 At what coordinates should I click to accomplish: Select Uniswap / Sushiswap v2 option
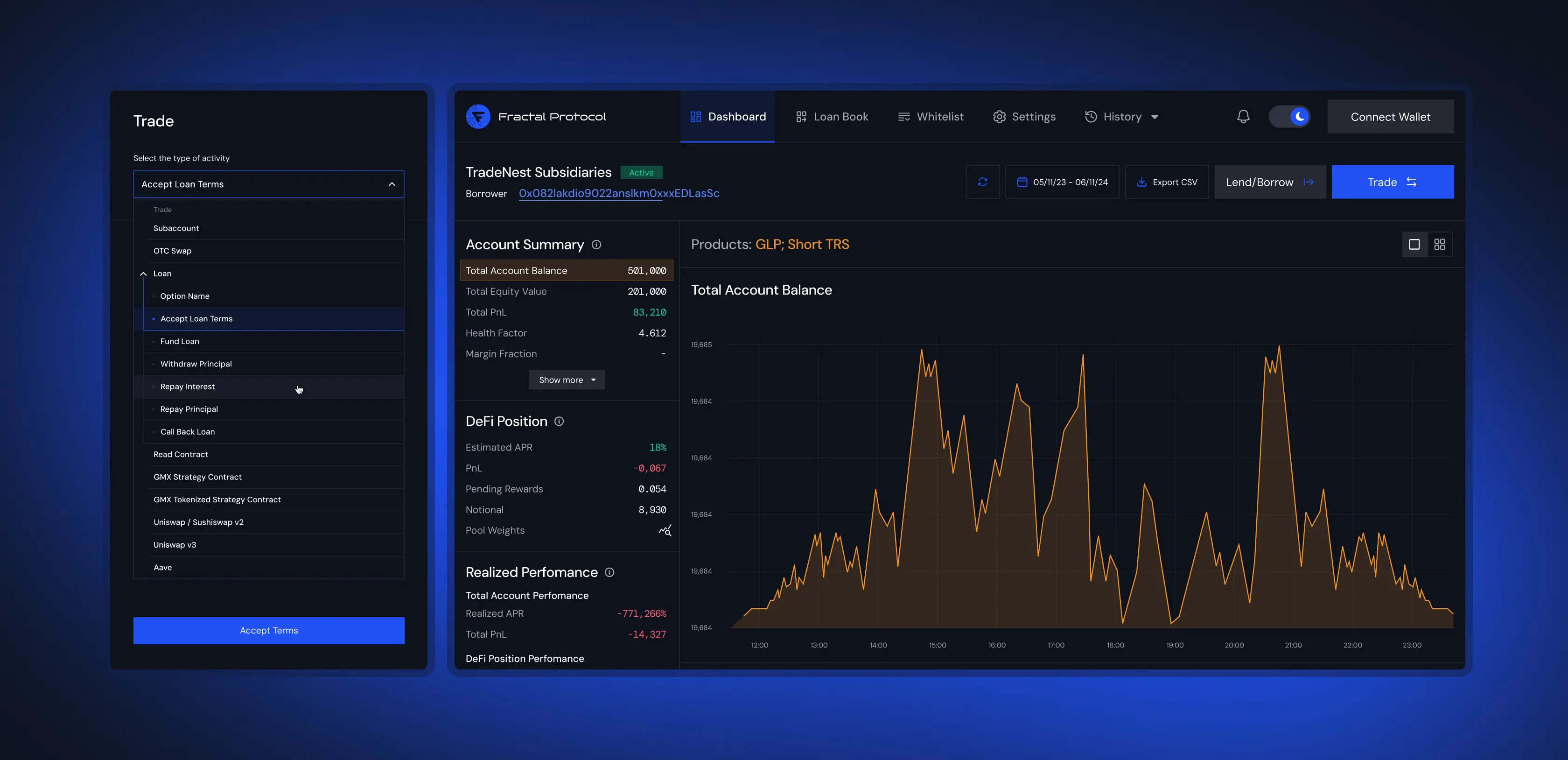click(x=268, y=522)
